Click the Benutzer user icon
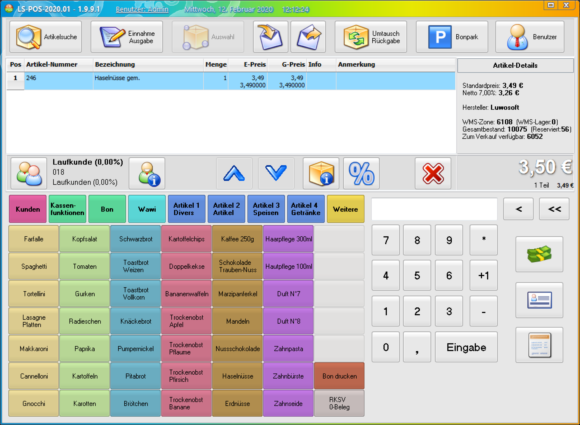 click(x=530, y=37)
